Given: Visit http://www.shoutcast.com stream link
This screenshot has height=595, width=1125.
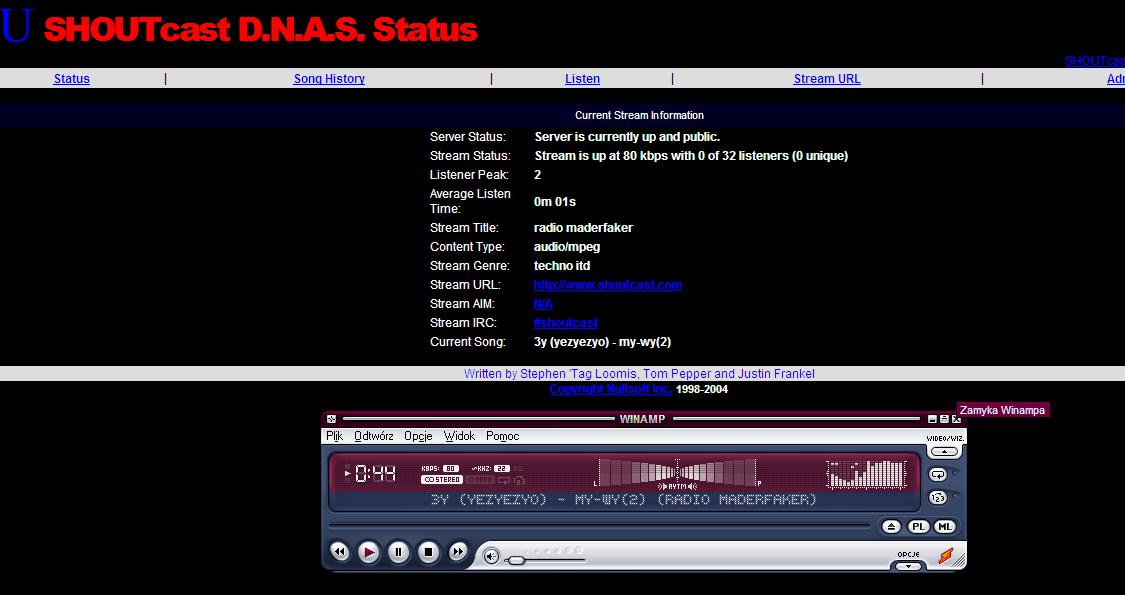Looking at the screenshot, I should click(x=608, y=284).
